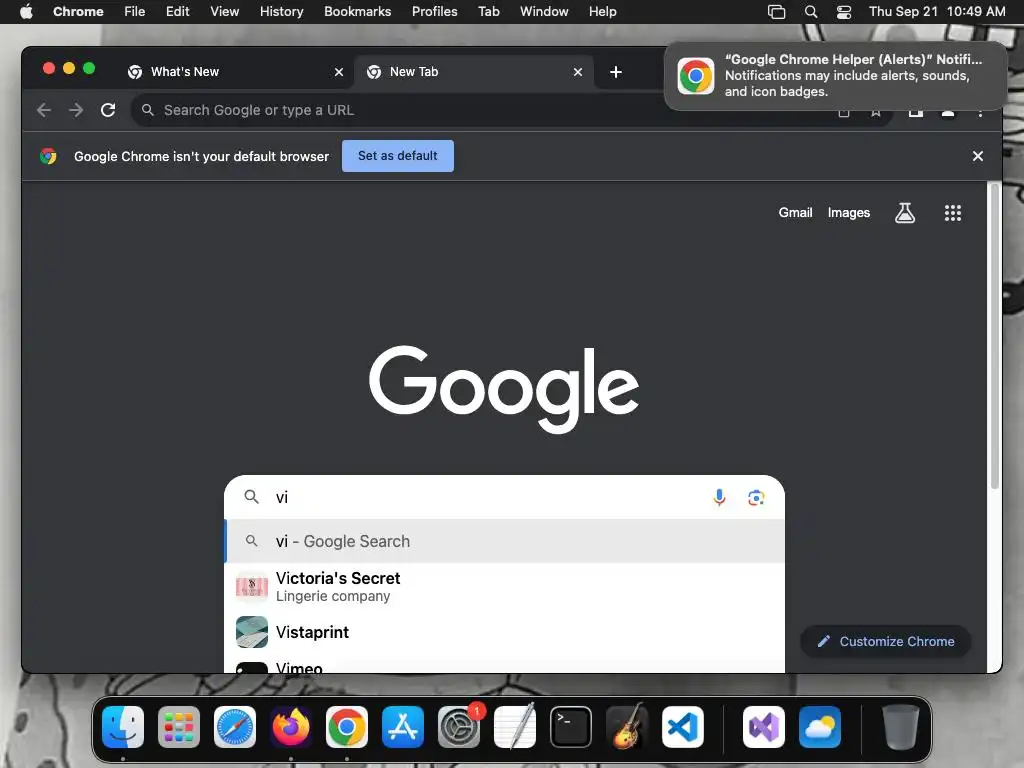
Task: Open the File menu
Action: tap(135, 11)
